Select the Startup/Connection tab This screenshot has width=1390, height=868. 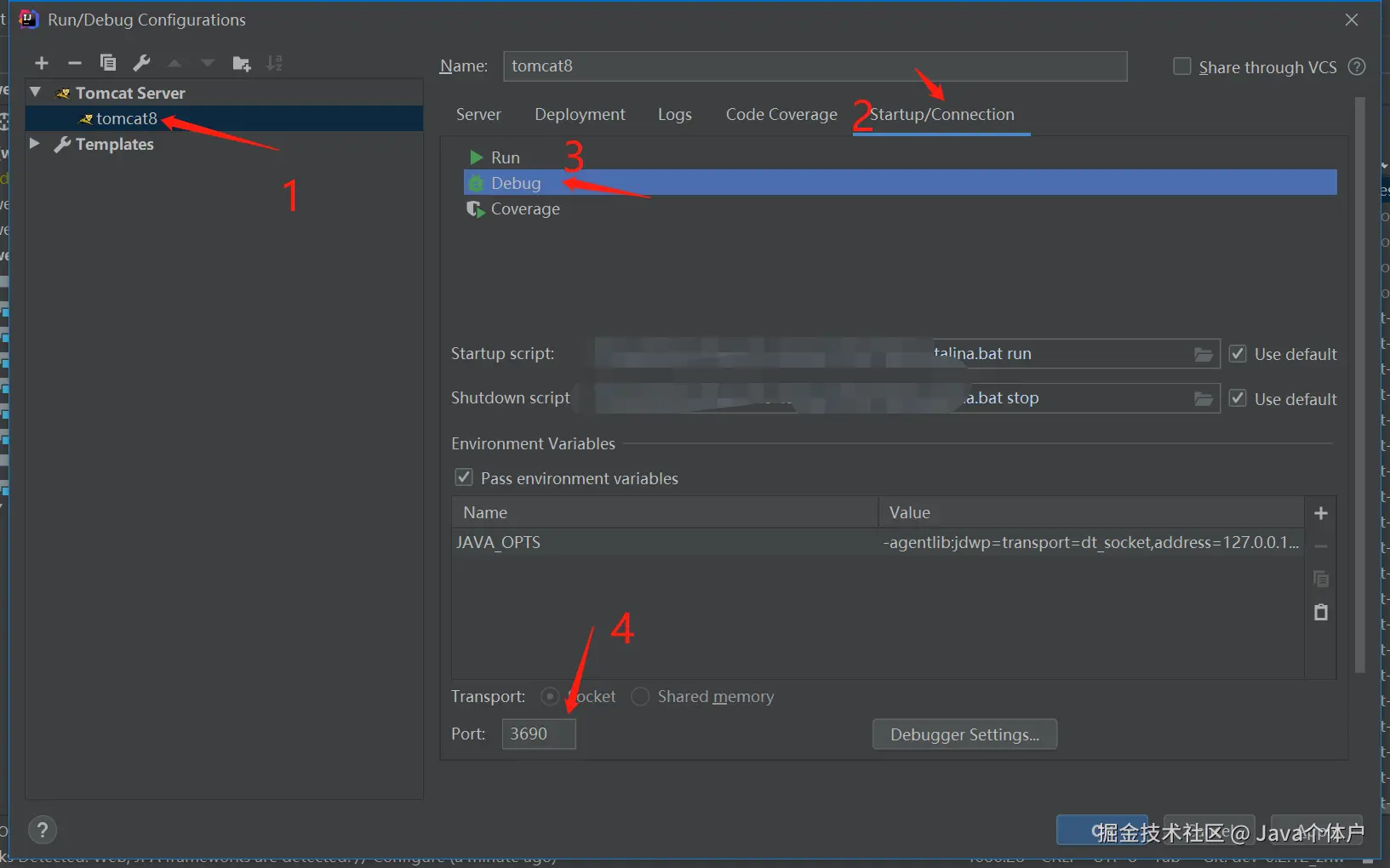click(941, 115)
